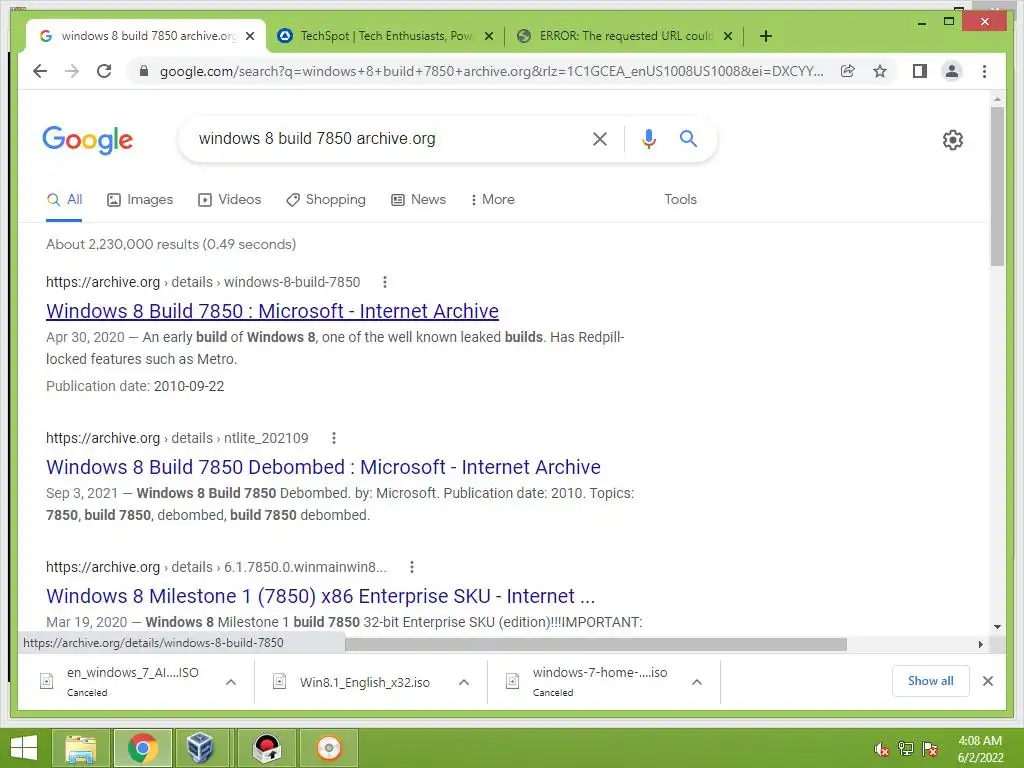Go to the Google homepage logo

88,140
